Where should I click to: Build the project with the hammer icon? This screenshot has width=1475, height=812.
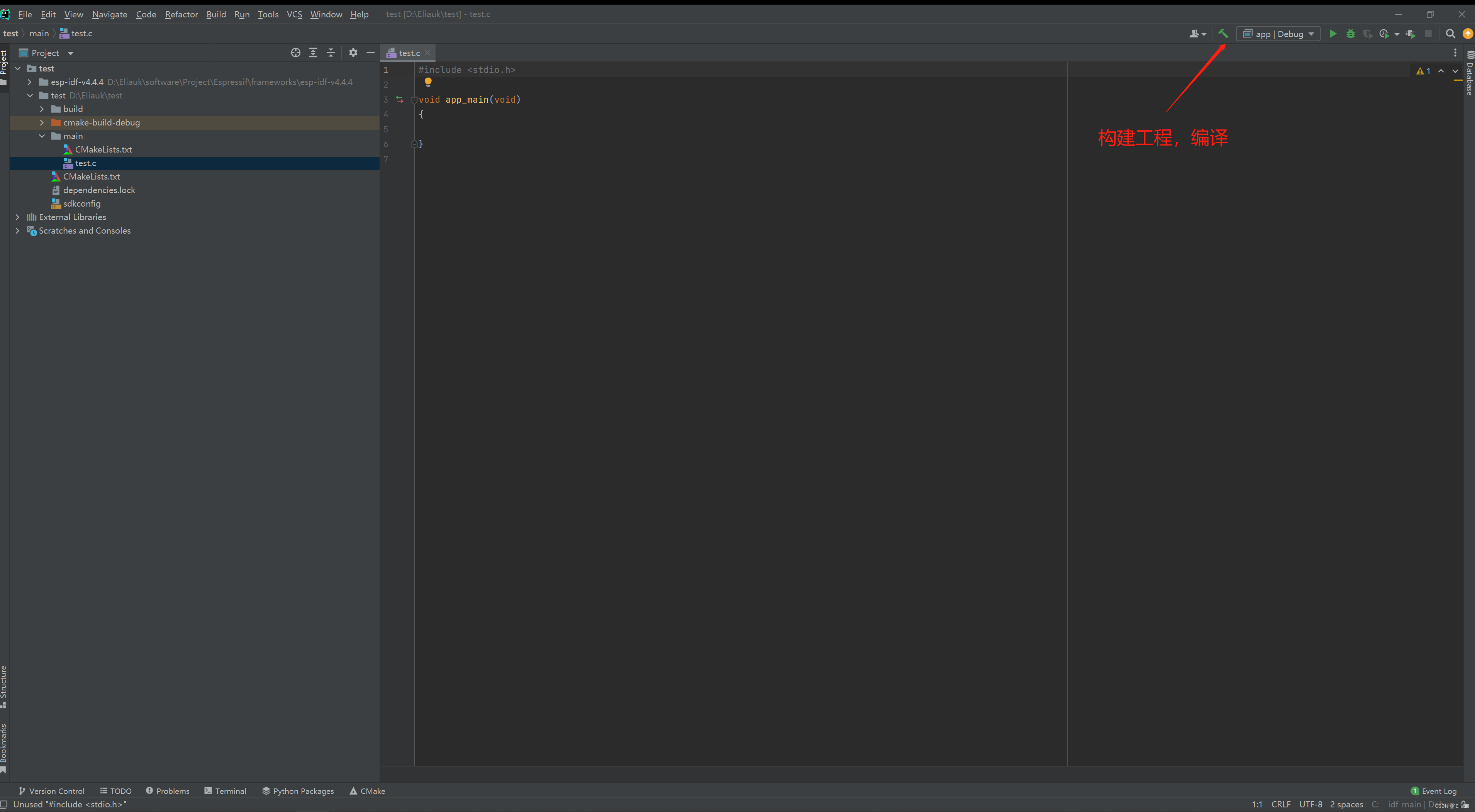point(1224,34)
